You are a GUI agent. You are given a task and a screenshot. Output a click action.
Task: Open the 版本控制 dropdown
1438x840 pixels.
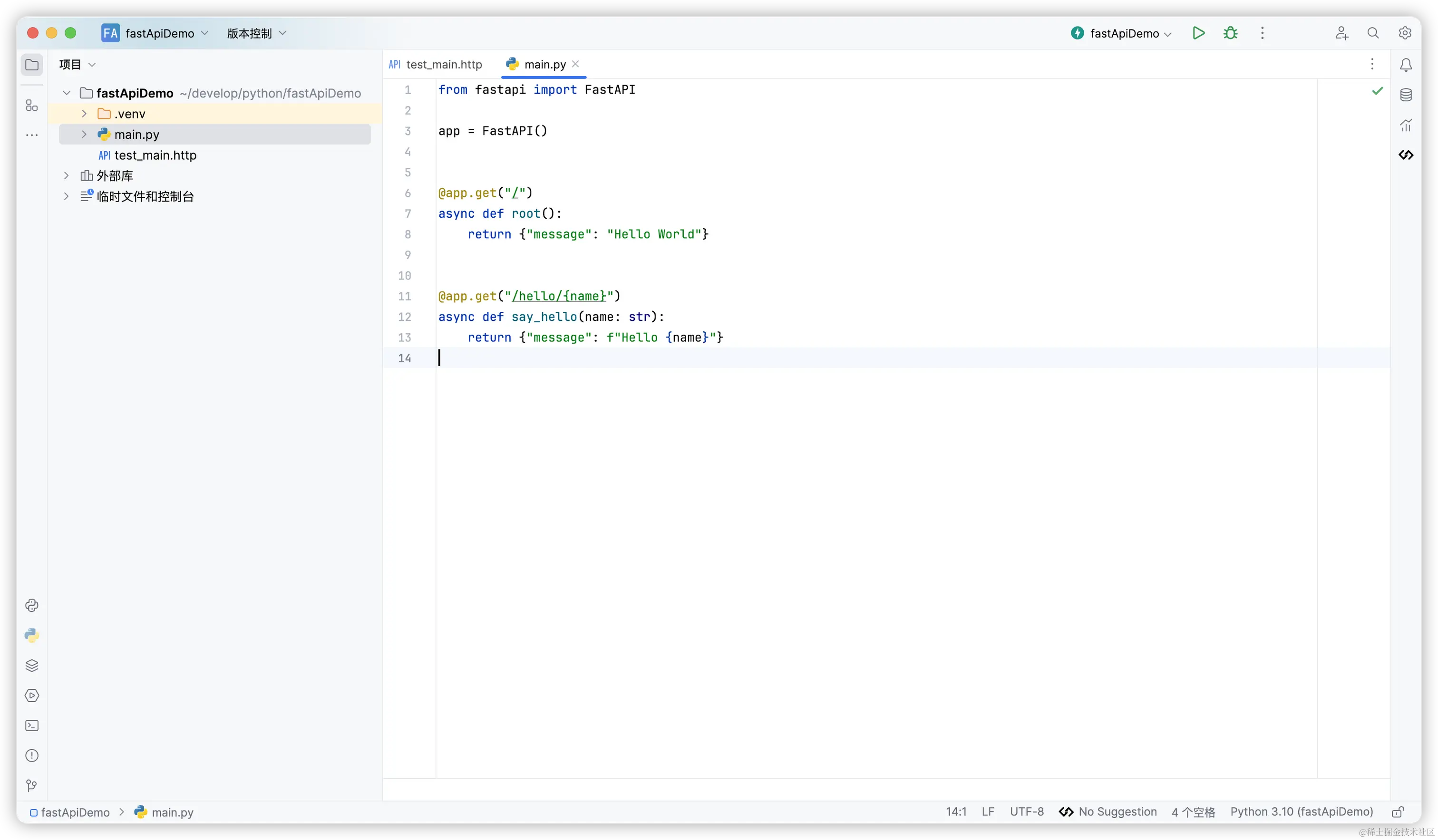coord(256,34)
